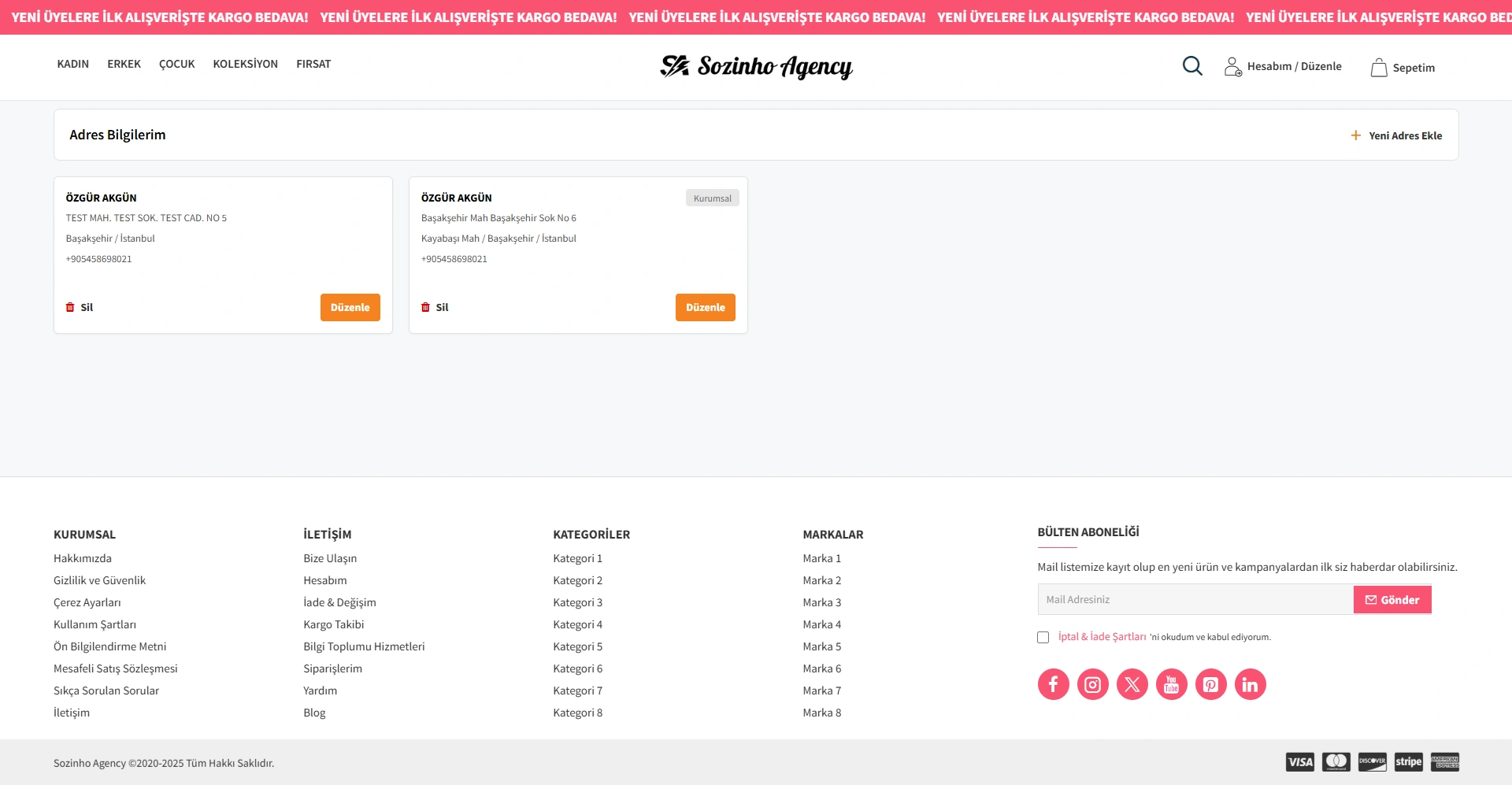Open the KOLEKSİYON menu

245,64
